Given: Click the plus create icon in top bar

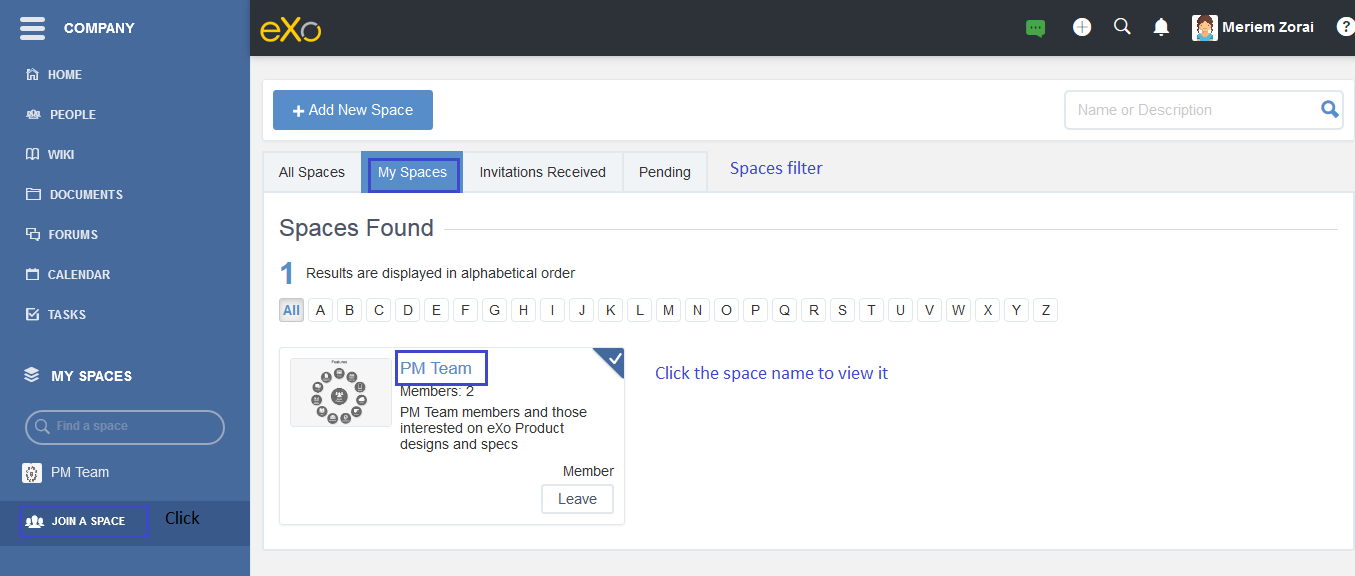Looking at the screenshot, I should (1082, 27).
